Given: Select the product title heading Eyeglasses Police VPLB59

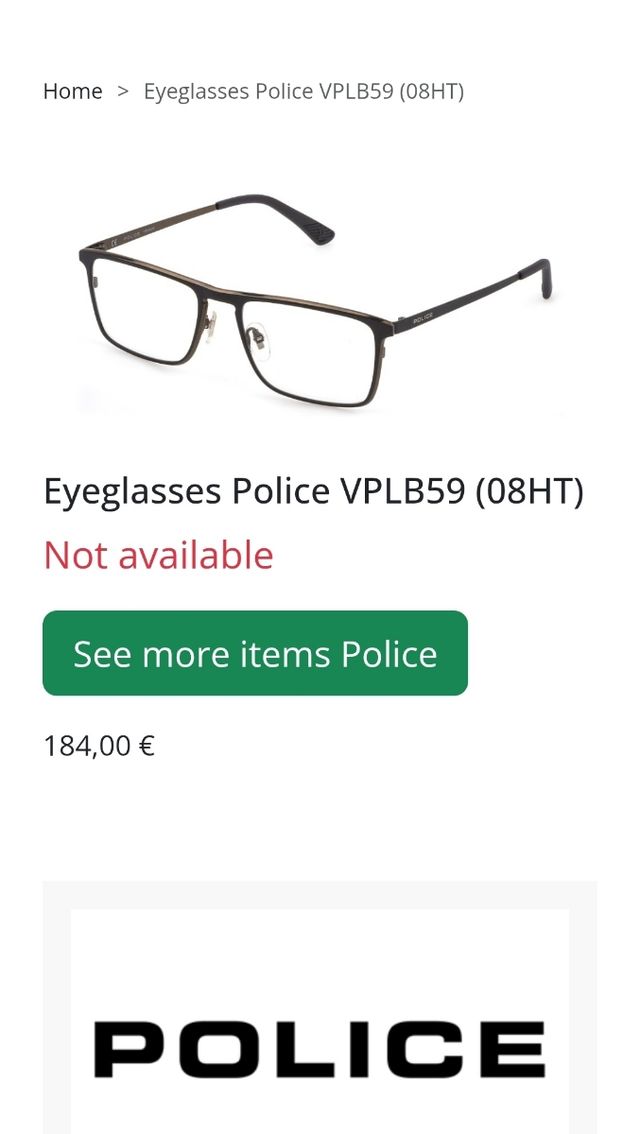Looking at the screenshot, I should pyautogui.click(x=313, y=492).
